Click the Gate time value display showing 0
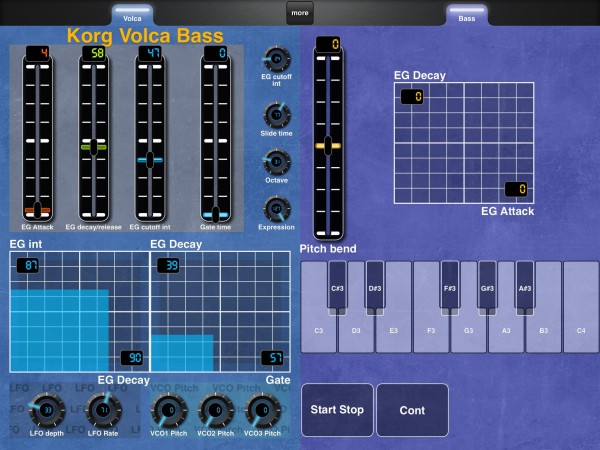 pos(215,53)
